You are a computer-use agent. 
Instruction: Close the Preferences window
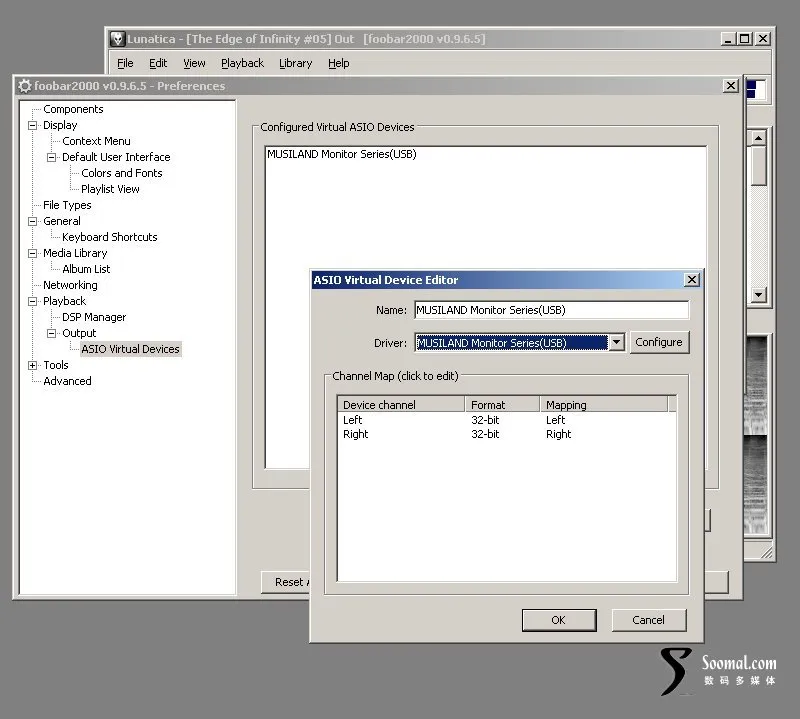click(x=731, y=86)
